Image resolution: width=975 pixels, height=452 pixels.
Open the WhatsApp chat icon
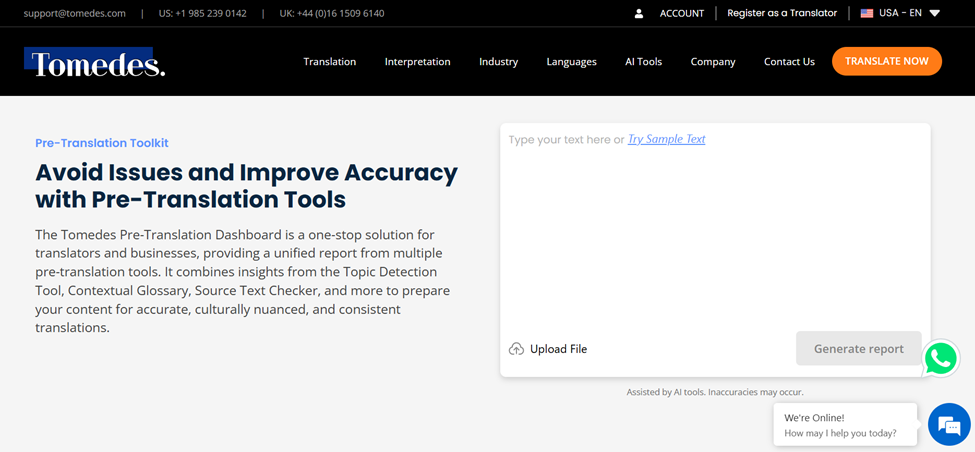point(941,358)
